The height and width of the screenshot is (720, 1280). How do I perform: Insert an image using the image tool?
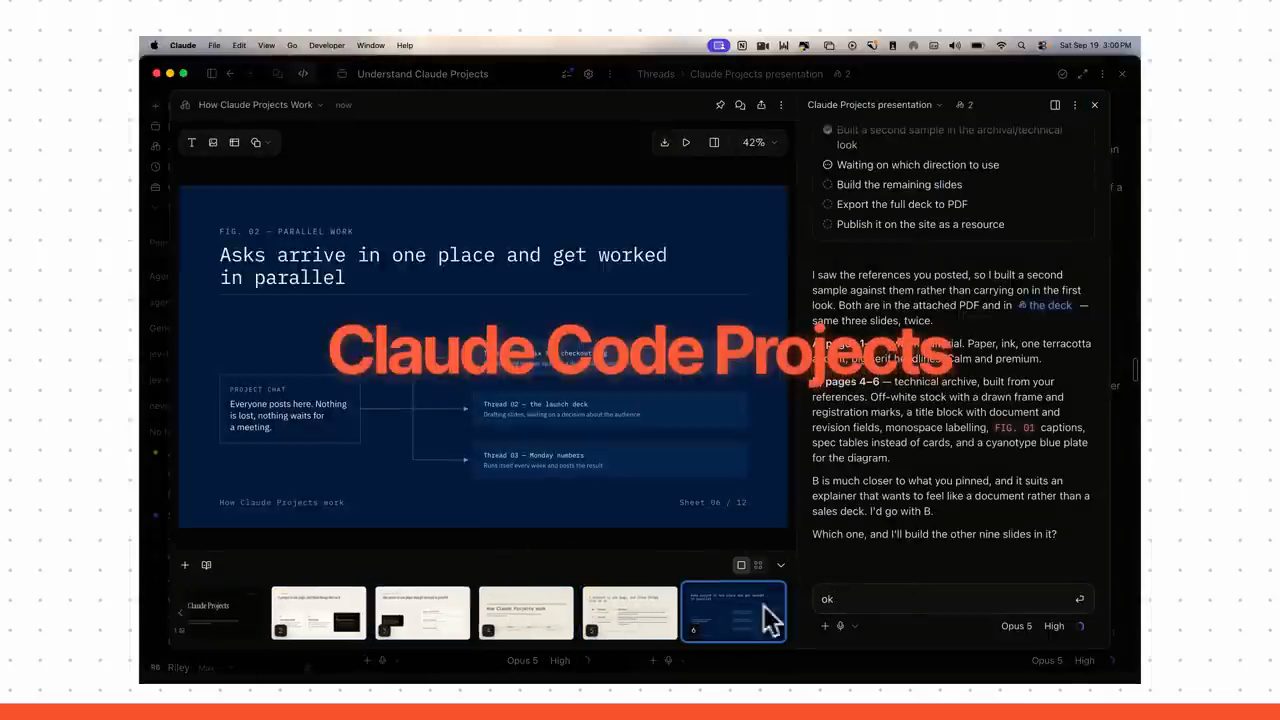213,143
